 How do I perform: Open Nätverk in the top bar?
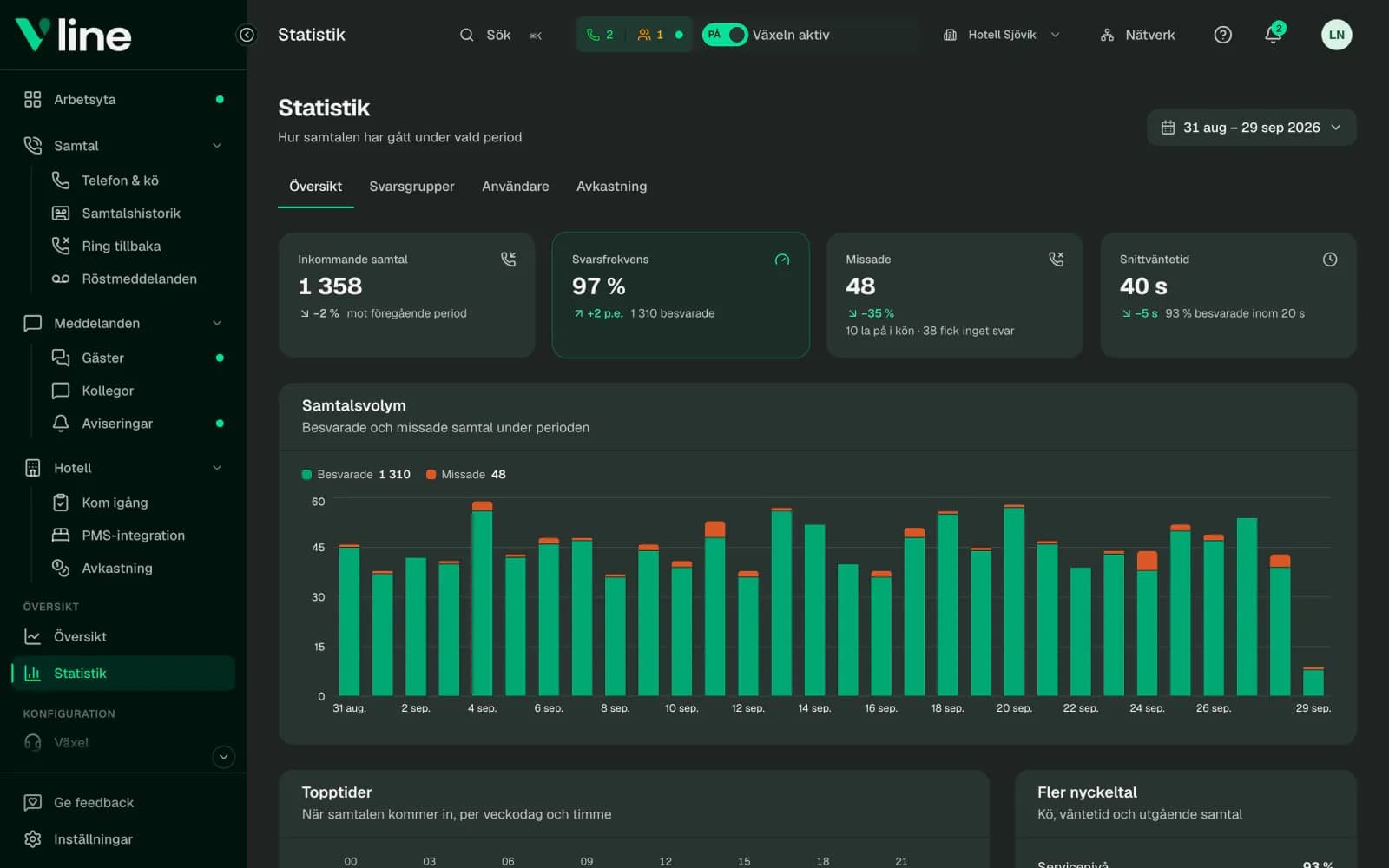coord(1137,35)
